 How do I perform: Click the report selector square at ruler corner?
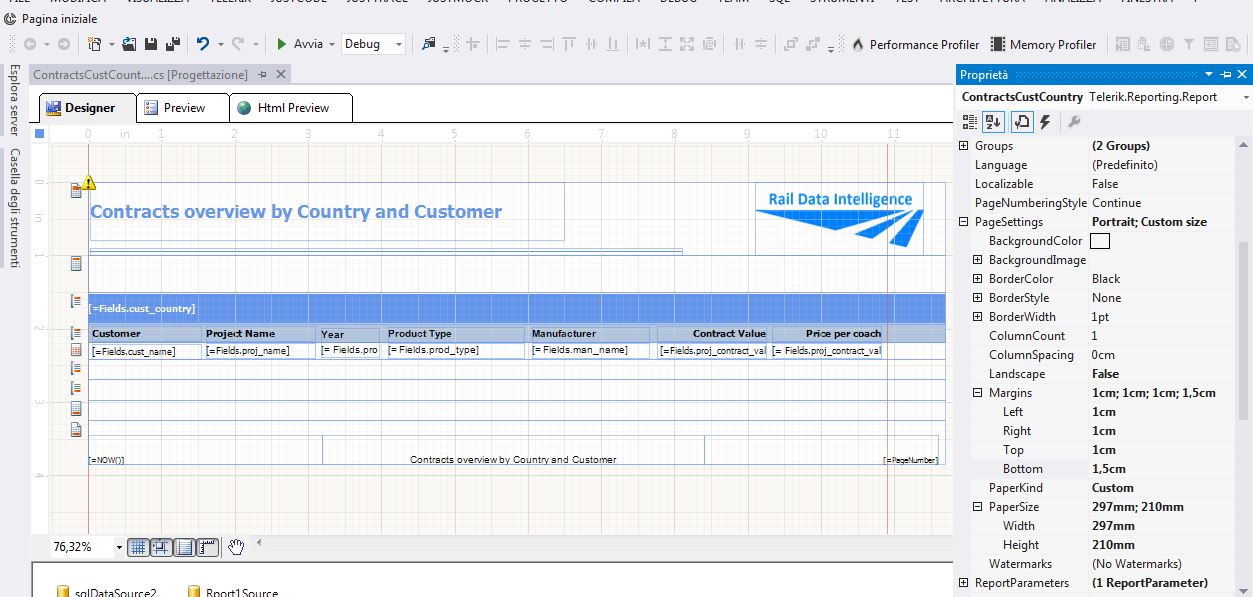[x=40, y=133]
